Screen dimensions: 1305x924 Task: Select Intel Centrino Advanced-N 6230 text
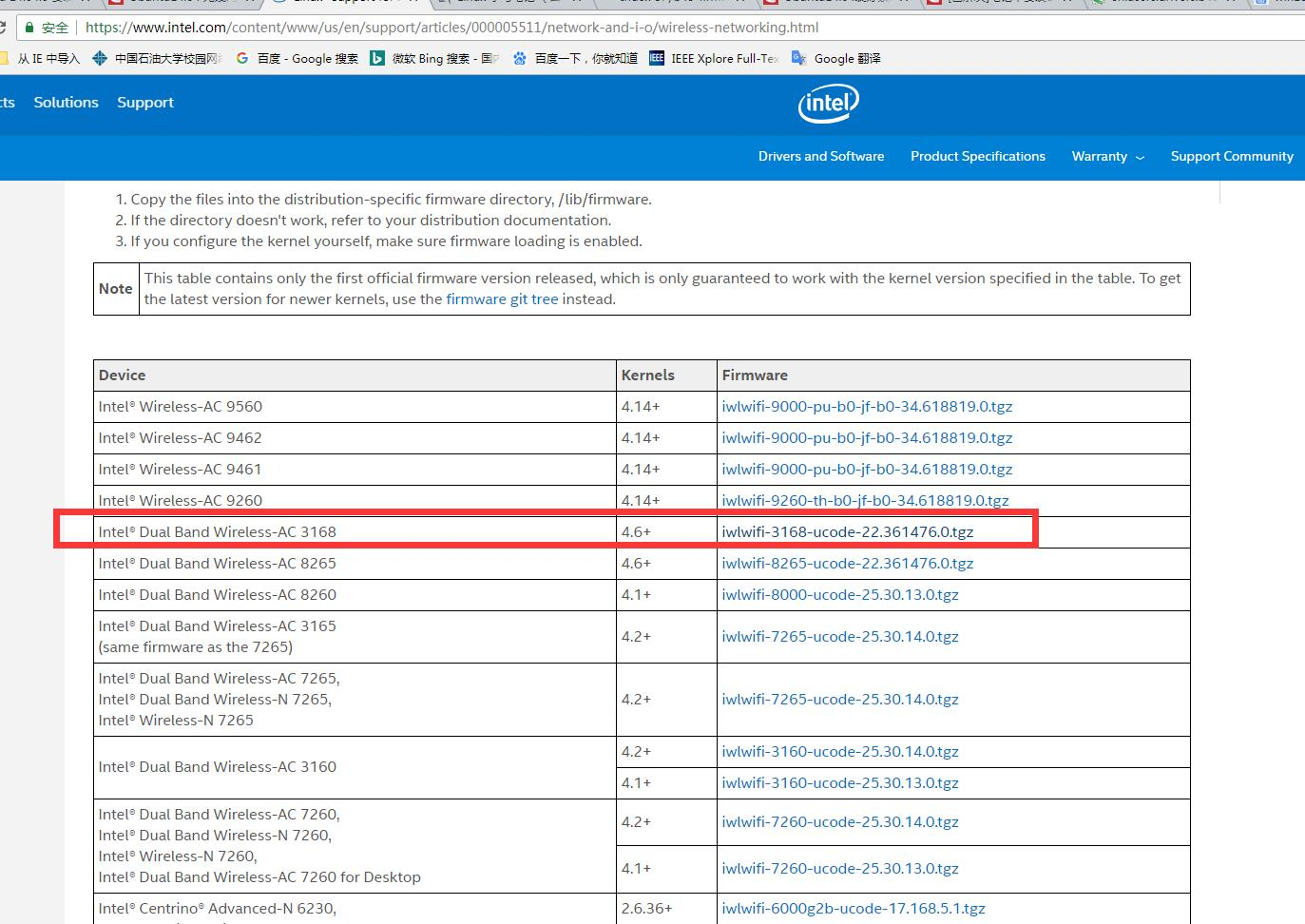click(217, 908)
